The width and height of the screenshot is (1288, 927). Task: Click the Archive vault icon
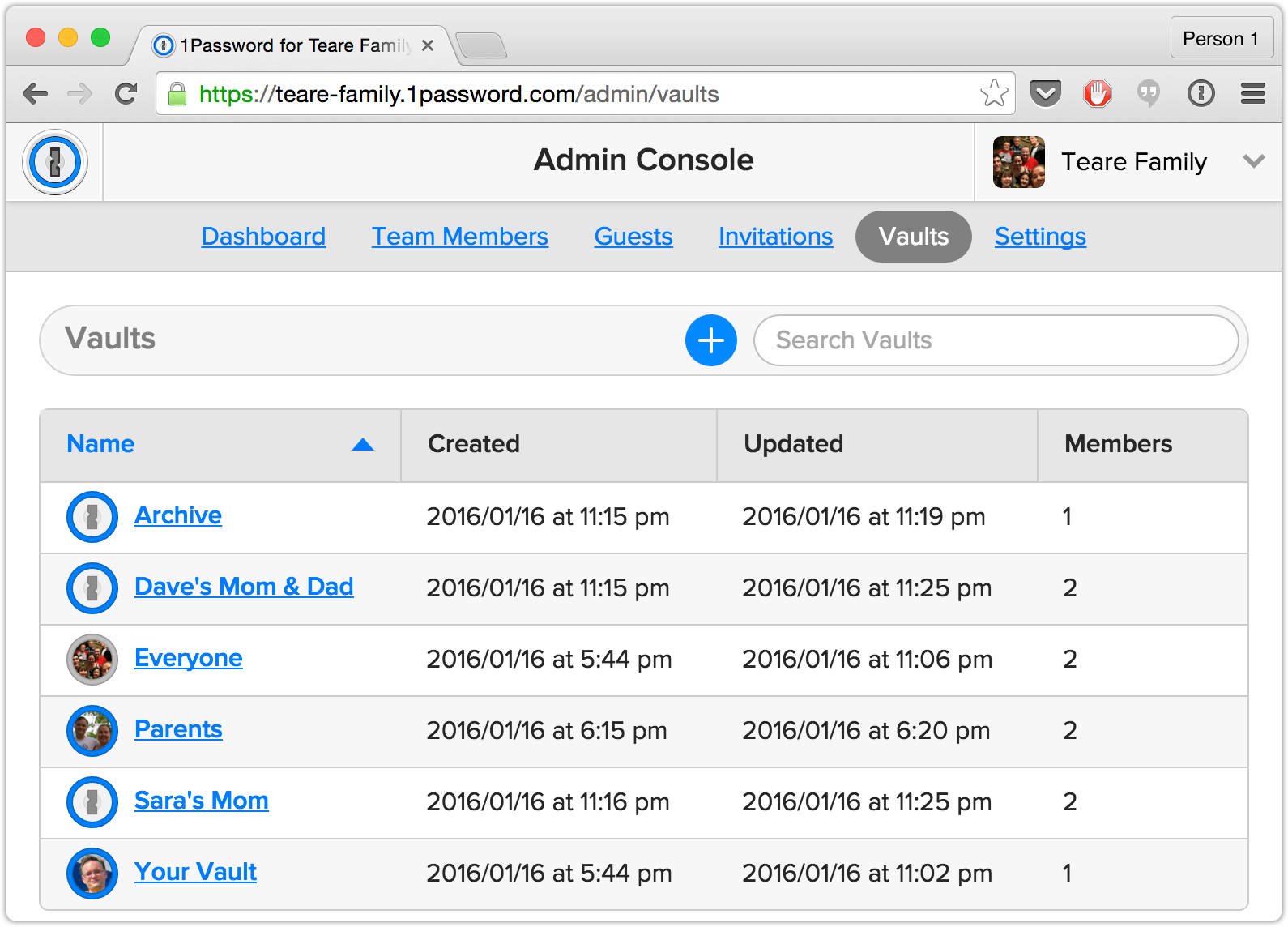tap(92, 517)
